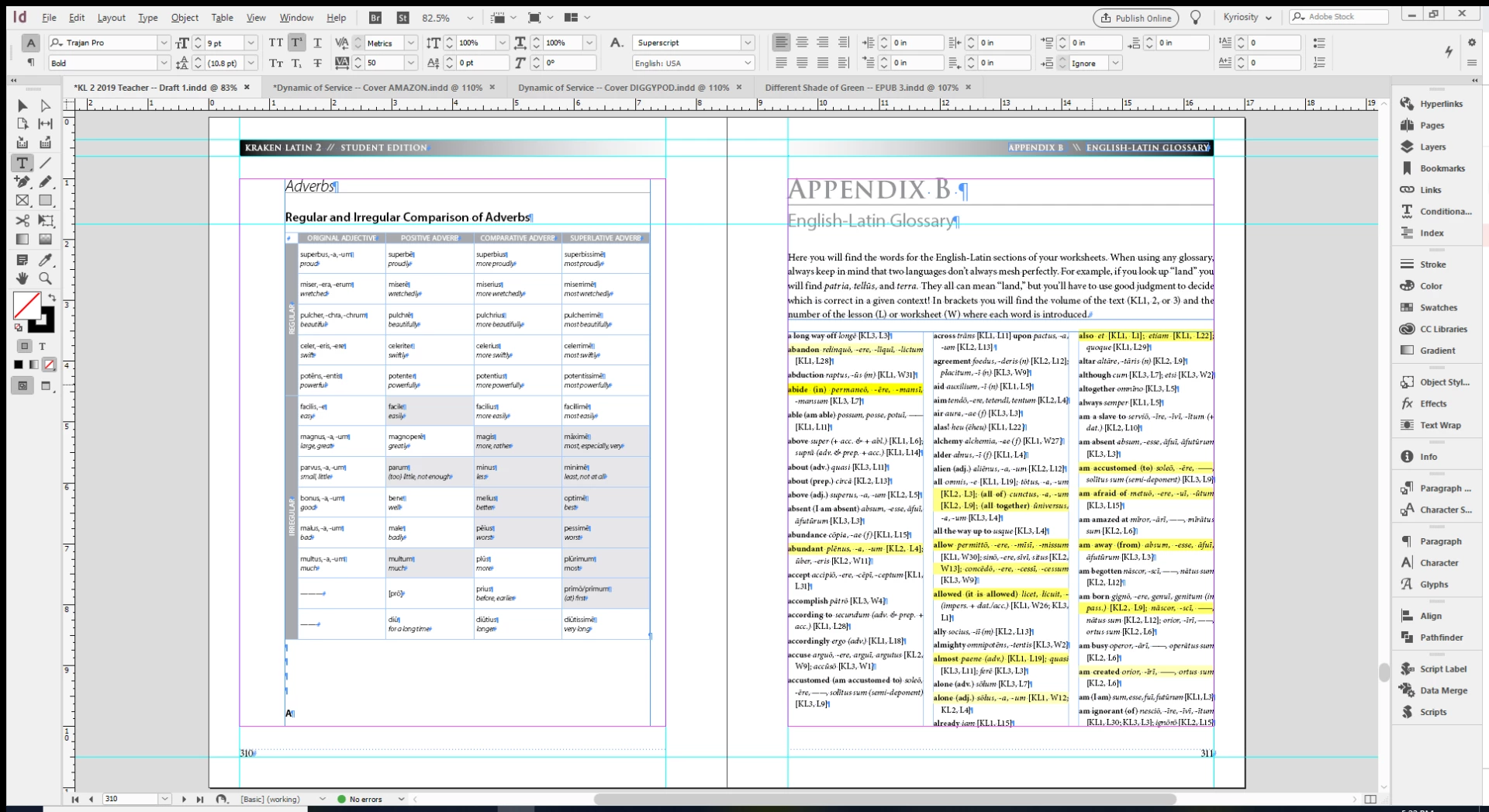1489x812 pixels.
Task: Pick the Rectangle Frame tool
Action: 22,201
